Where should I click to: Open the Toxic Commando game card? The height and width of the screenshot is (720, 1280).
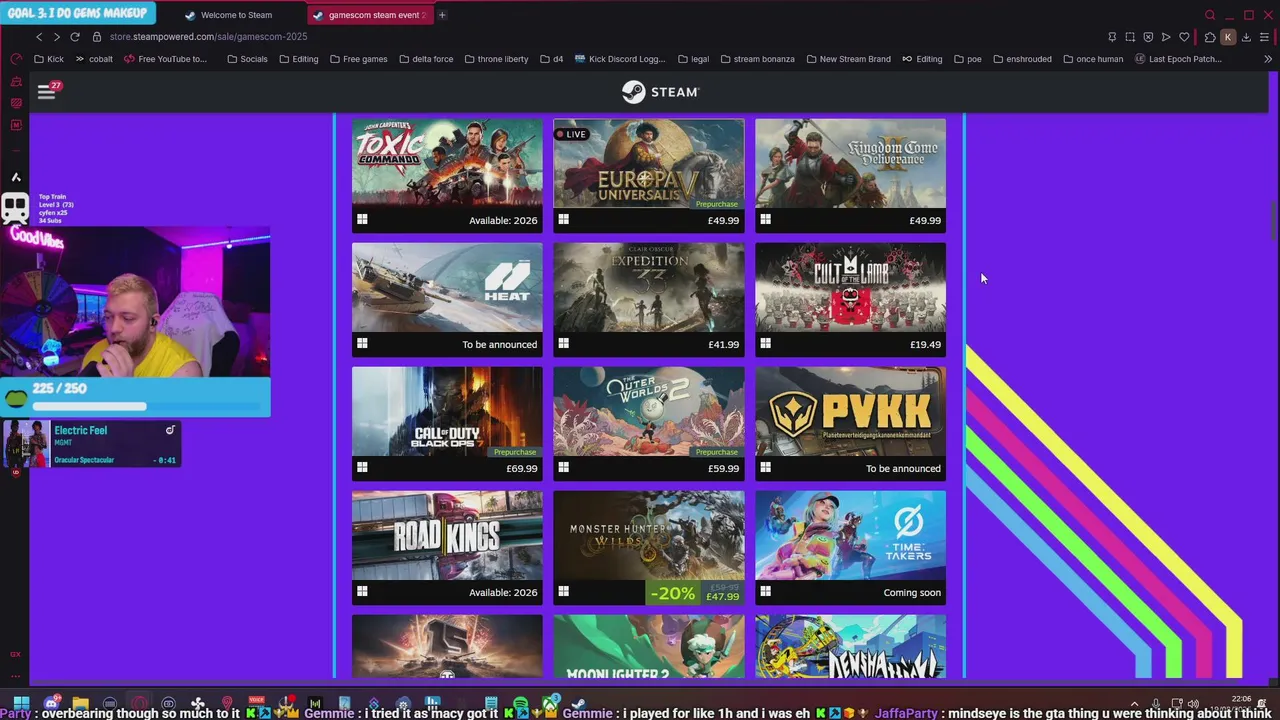[x=447, y=175]
